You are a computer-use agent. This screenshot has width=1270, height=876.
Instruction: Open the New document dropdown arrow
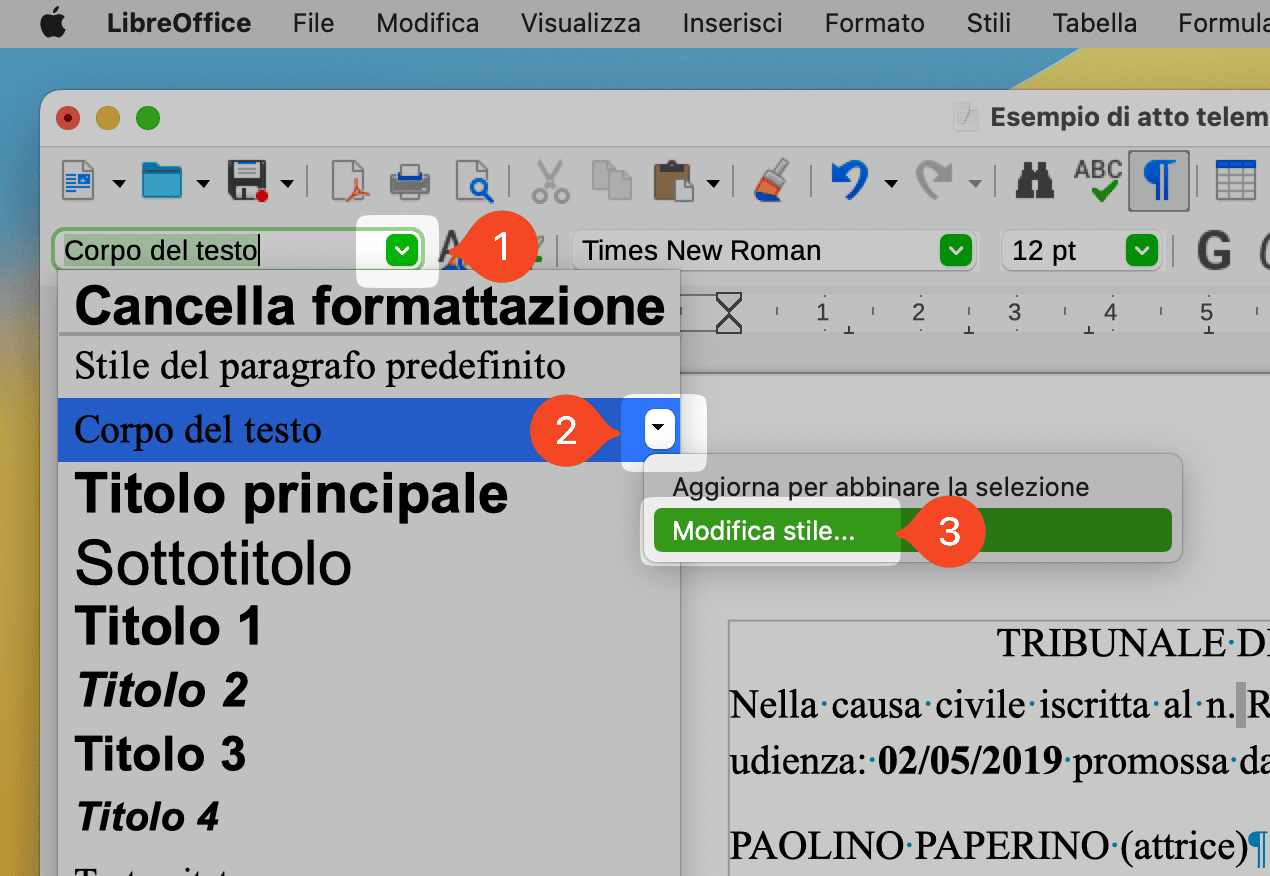[x=119, y=183]
